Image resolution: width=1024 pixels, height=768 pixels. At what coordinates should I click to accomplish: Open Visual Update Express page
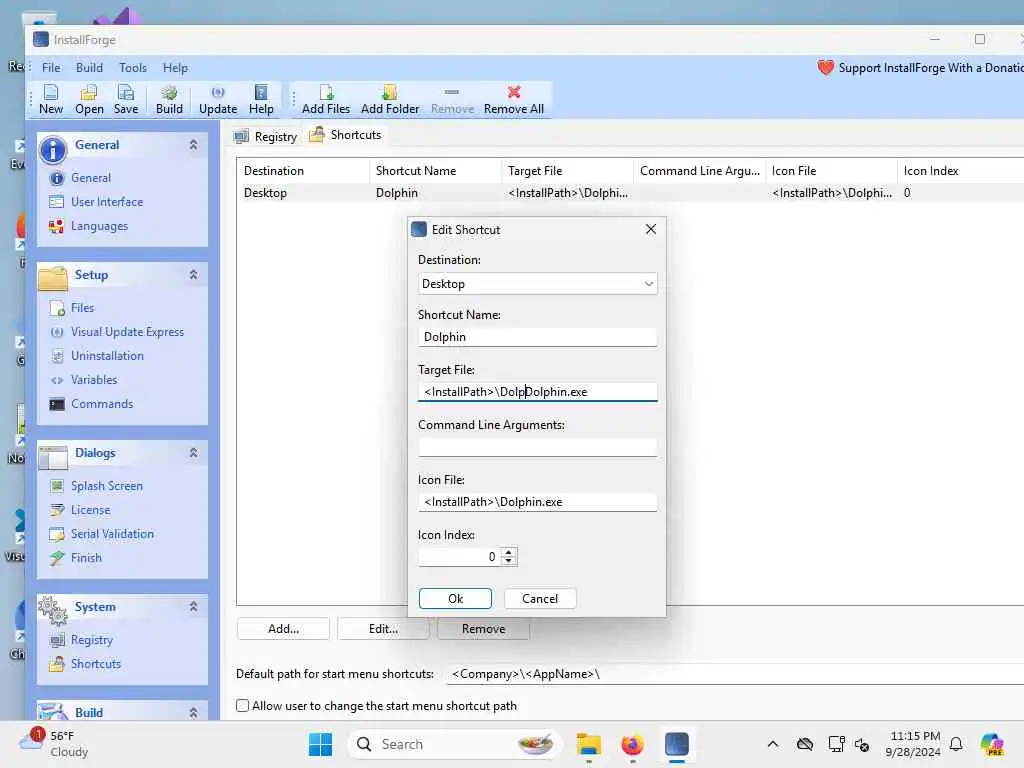point(127,332)
